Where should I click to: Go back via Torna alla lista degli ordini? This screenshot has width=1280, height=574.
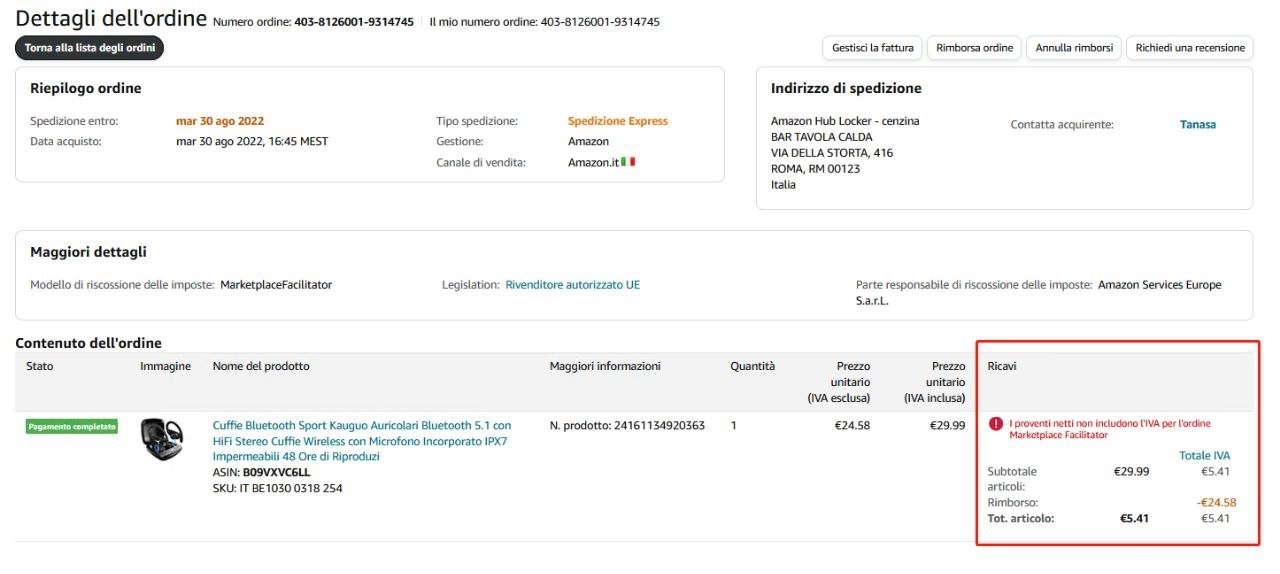(x=89, y=48)
